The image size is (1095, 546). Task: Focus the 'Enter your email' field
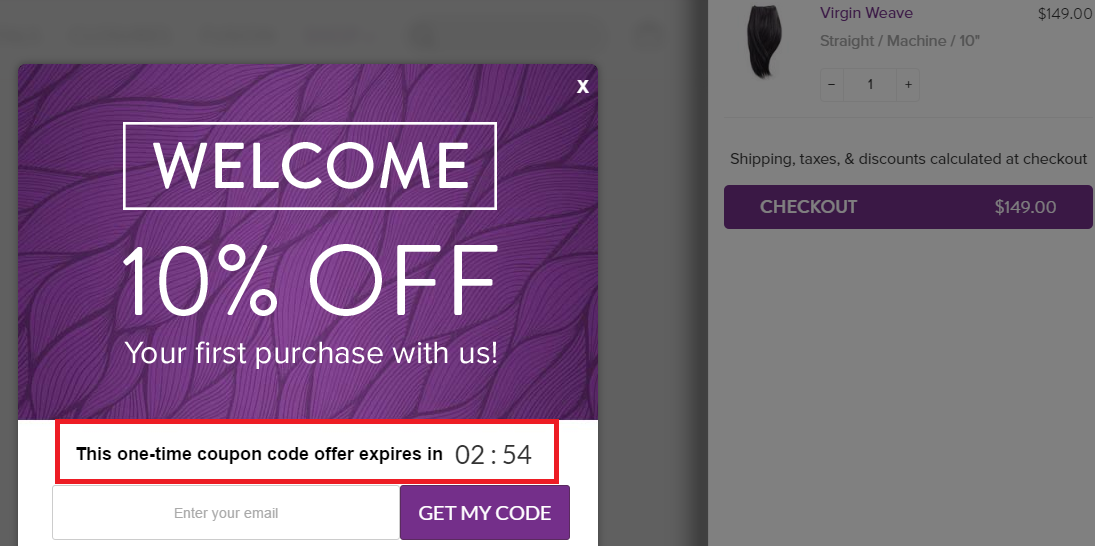pyautogui.click(x=226, y=513)
